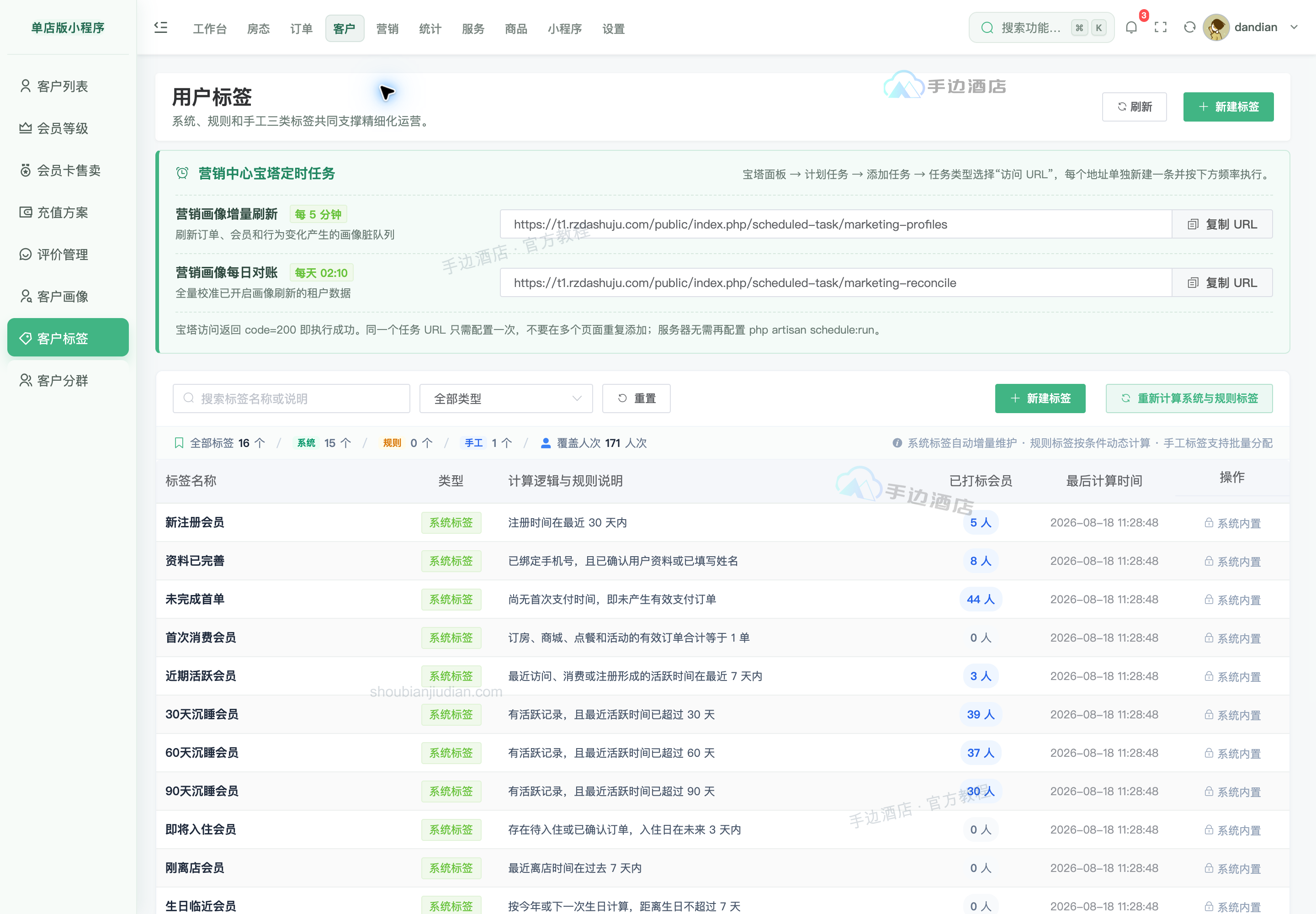Open 充值方案 in the sidebar
Screen dimensions: 1316x914
click(x=68, y=213)
